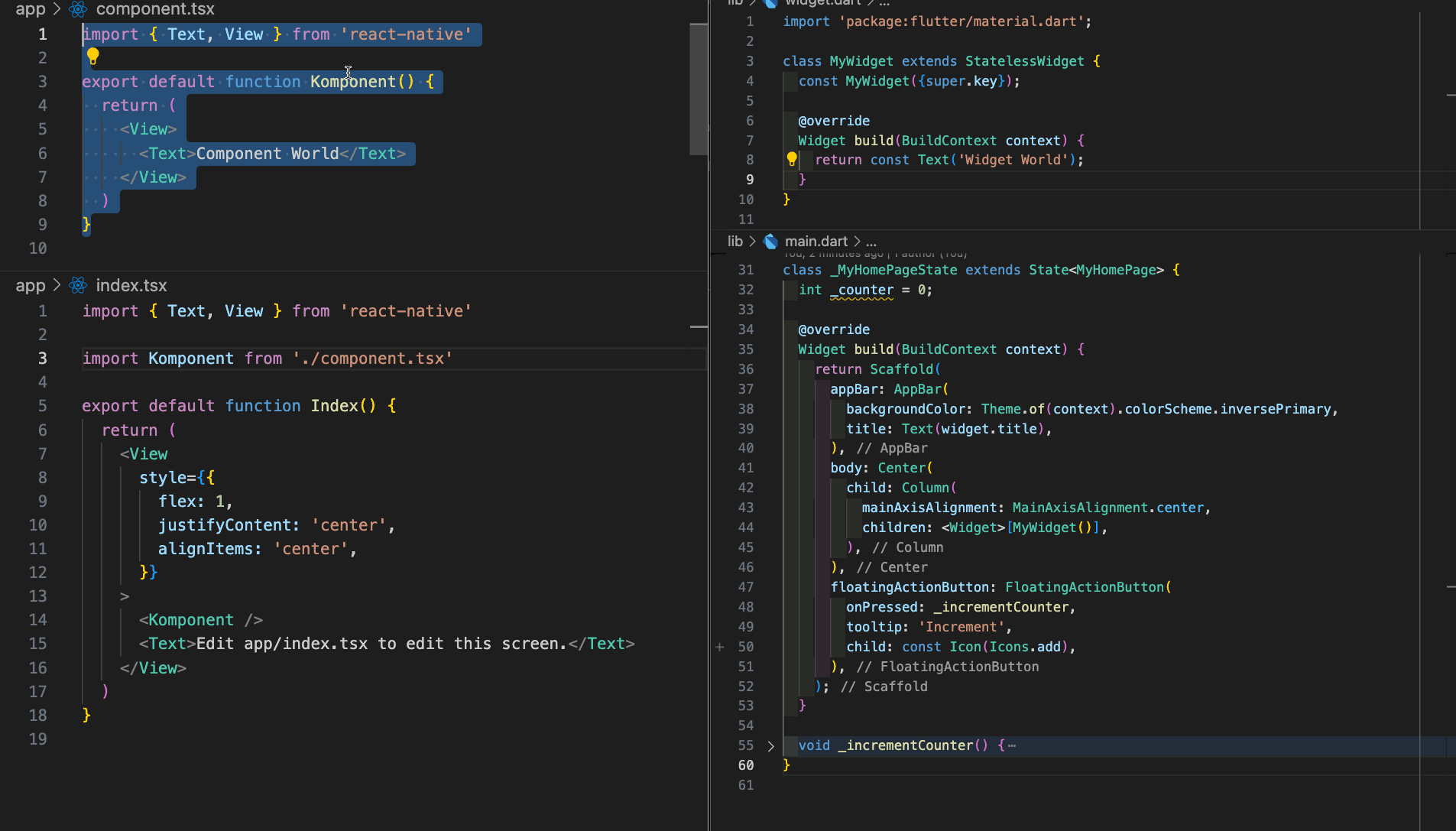Click line number 10 in component.tsx gutter
Screen dimensions: 1456x831
[x=37, y=248]
